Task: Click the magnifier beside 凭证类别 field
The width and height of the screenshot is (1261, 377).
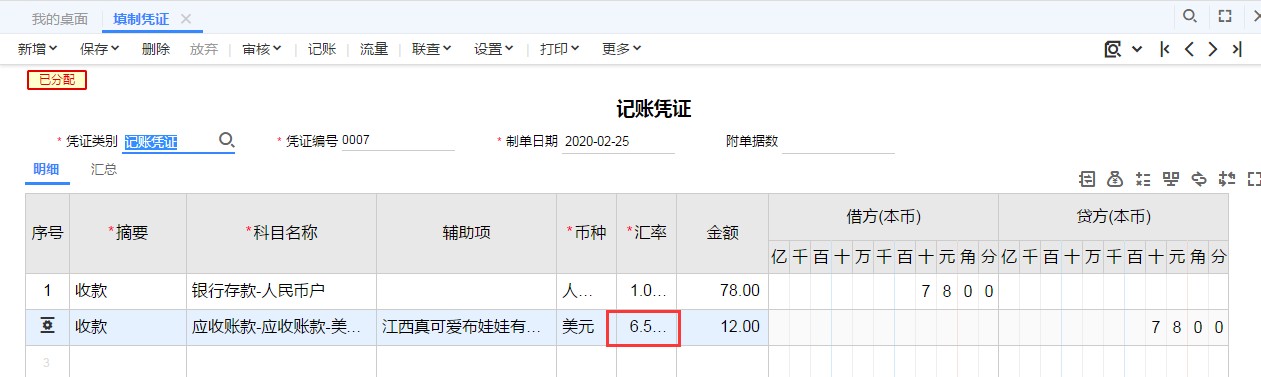Action: click(227, 141)
